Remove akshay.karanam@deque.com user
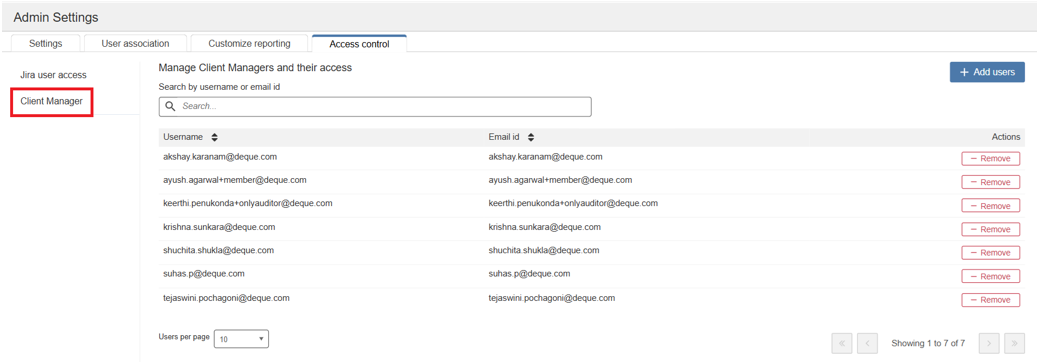Viewport: 1037px width, 362px height. [x=990, y=159]
